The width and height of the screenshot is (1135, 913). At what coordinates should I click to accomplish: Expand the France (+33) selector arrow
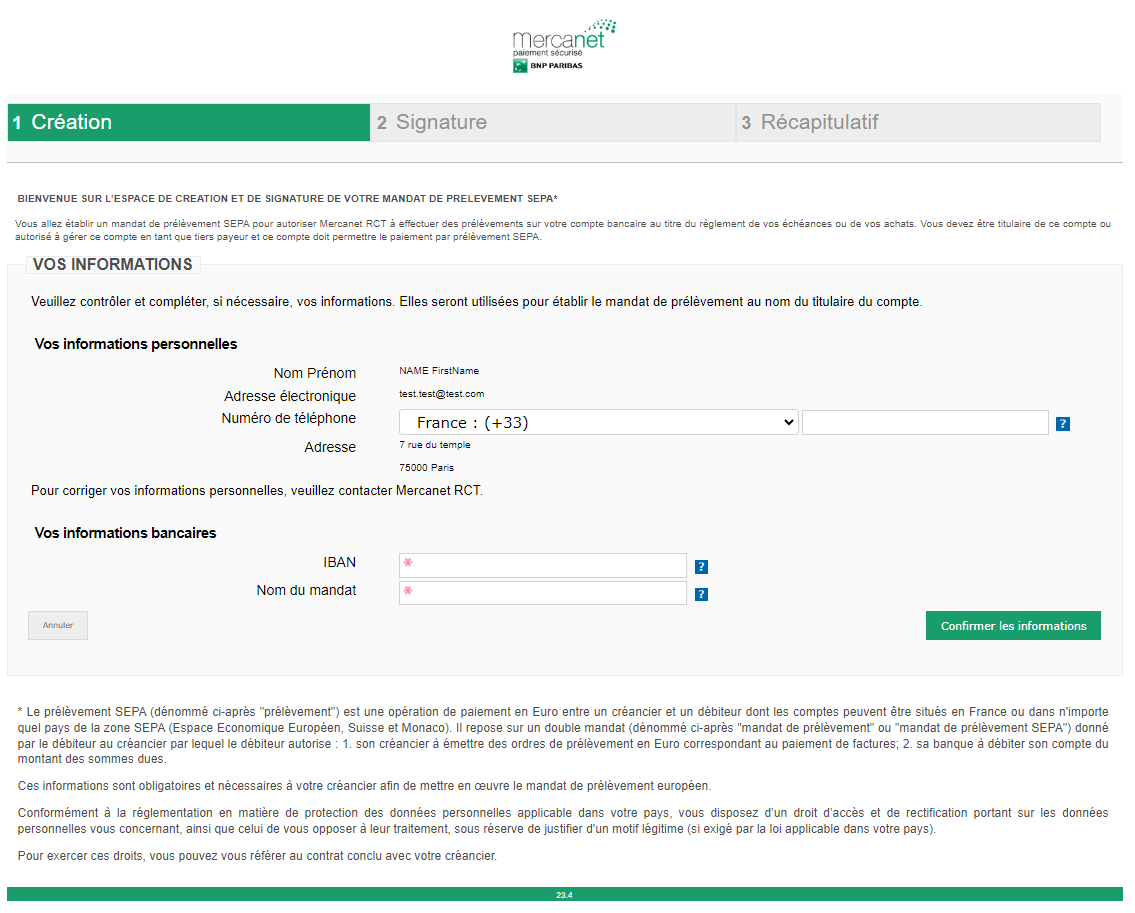tap(787, 422)
